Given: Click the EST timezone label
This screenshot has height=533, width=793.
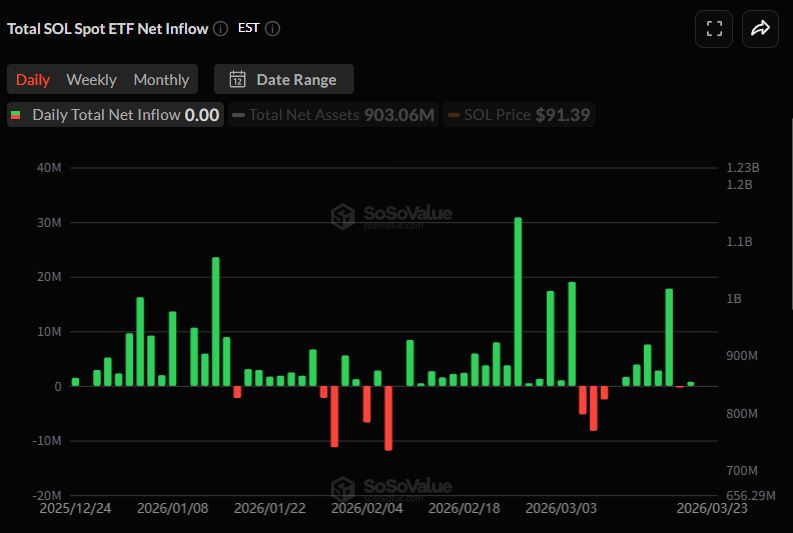Looking at the screenshot, I should click(249, 28).
